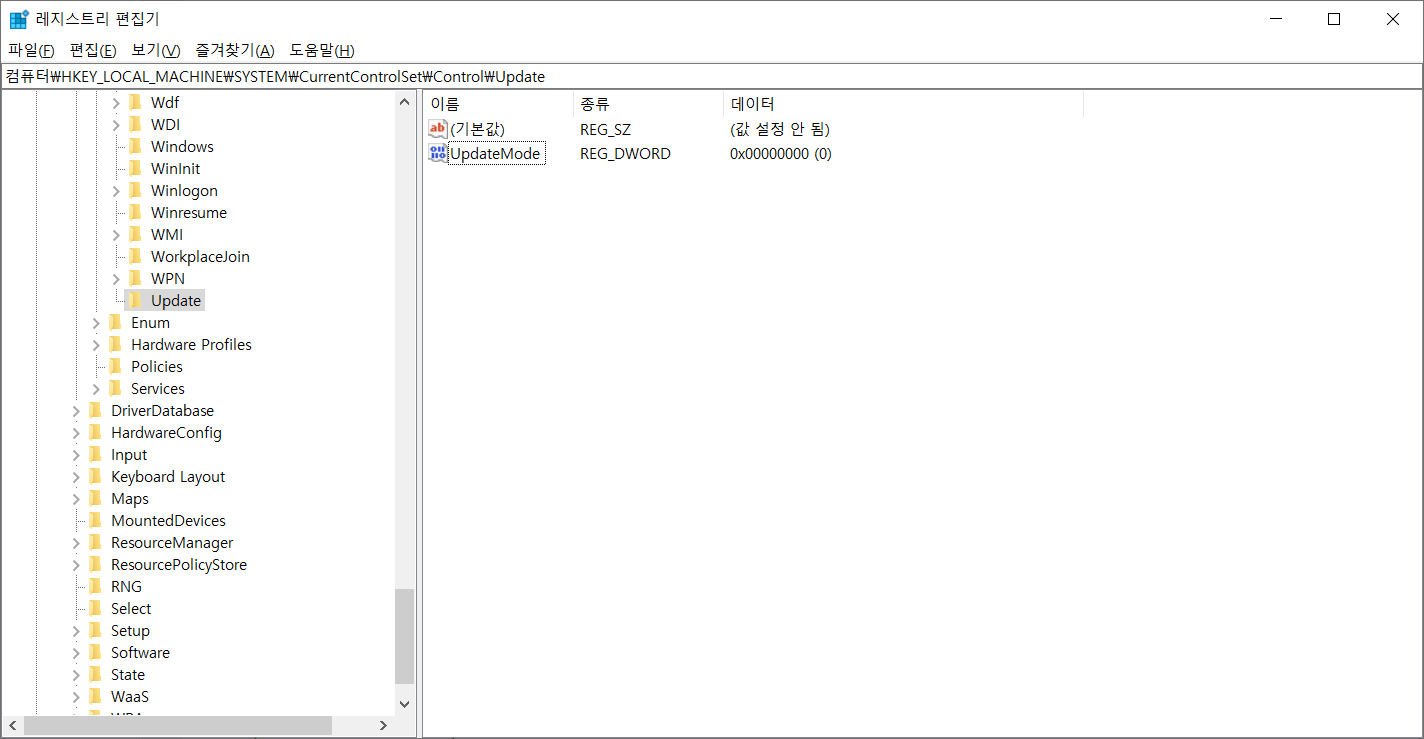The image size is (1424, 739).
Task: Select the Policies key label
Action: click(x=157, y=367)
